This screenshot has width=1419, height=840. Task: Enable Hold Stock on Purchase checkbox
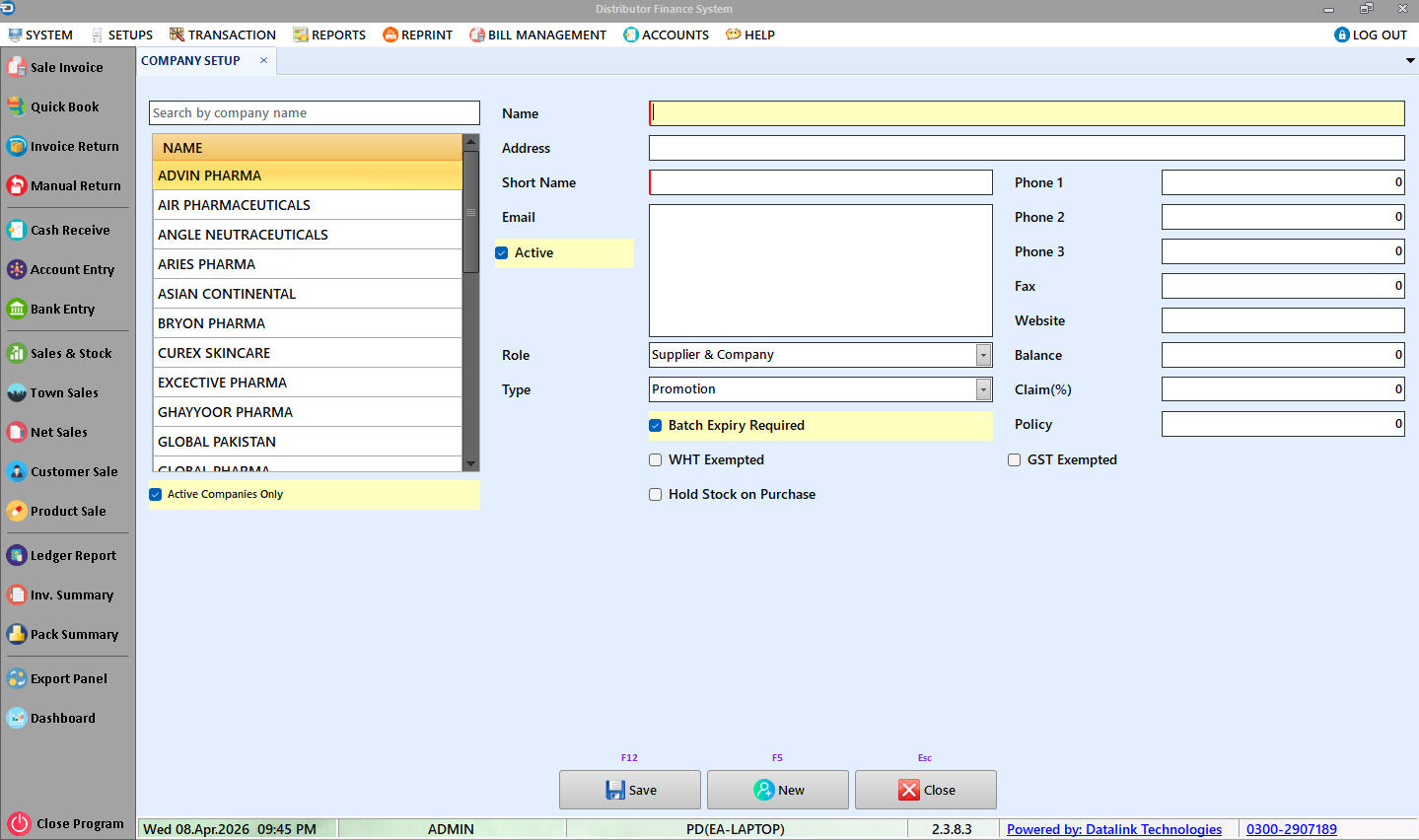(655, 495)
